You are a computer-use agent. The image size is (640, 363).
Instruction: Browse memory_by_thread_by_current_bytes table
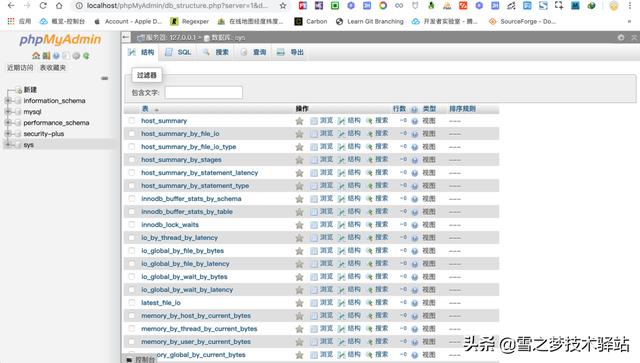(322, 329)
